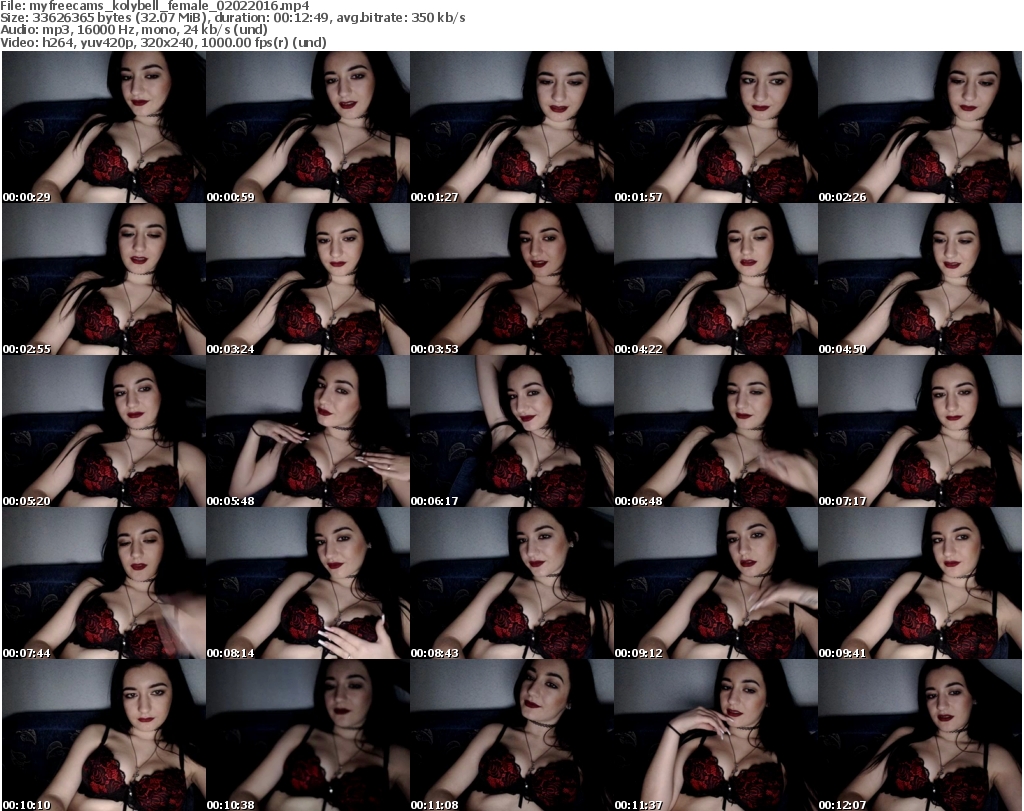Open the frame at 00:00:59

[308, 127]
